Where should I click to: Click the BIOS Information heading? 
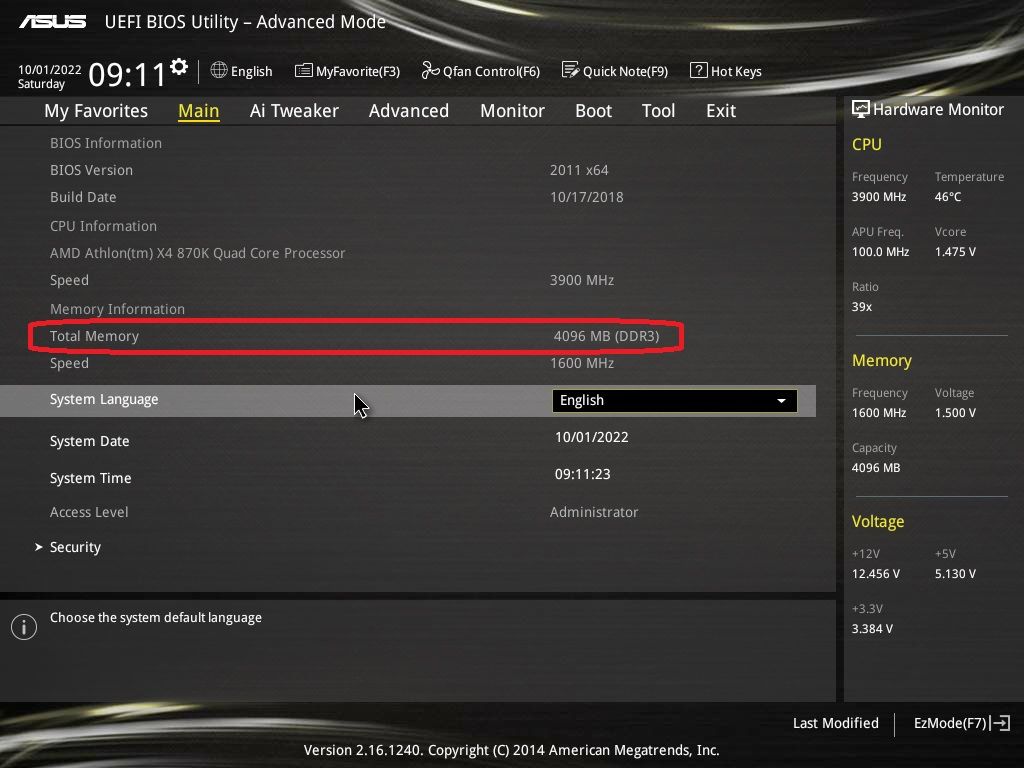(x=106, y=143)
